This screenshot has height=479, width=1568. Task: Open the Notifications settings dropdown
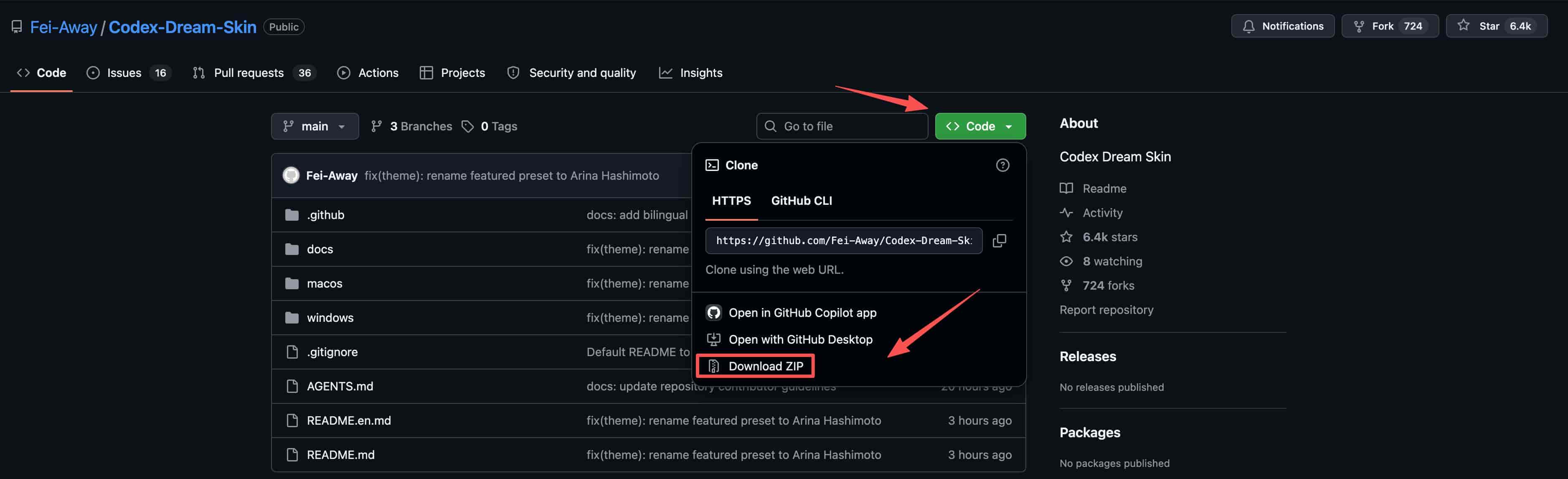coord(1283,26)
